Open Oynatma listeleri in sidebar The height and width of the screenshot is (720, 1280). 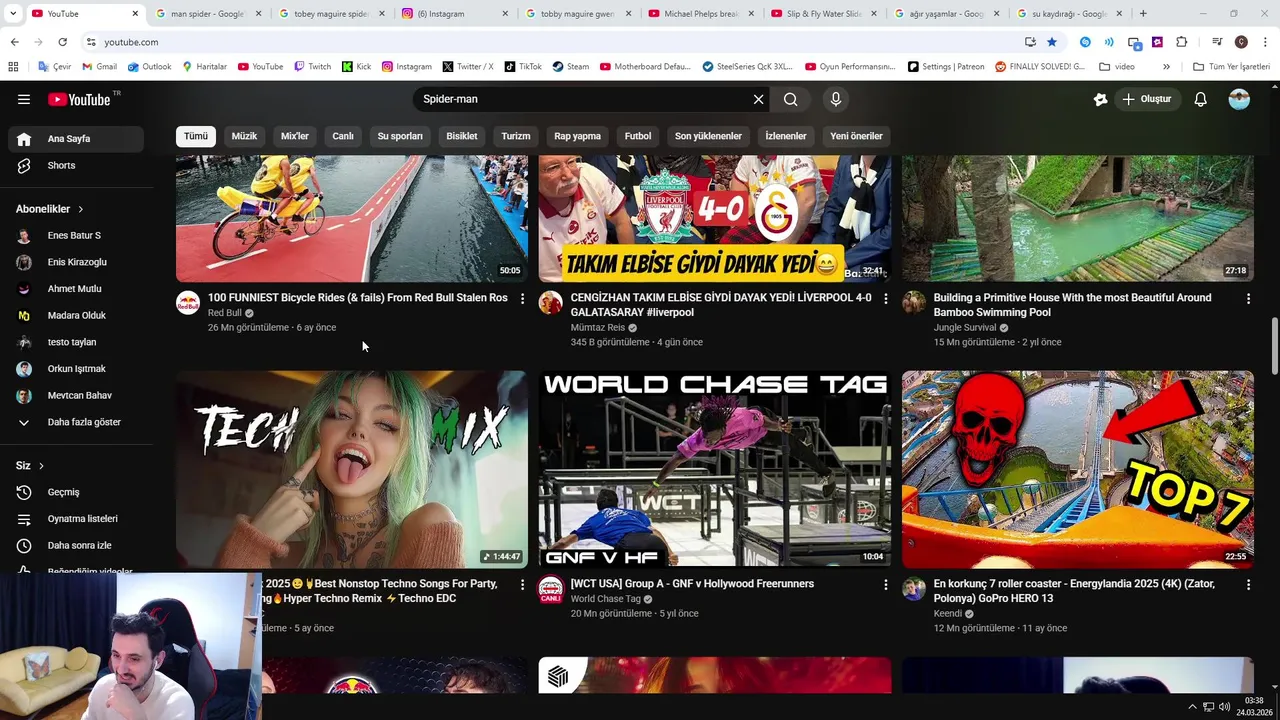77,519
